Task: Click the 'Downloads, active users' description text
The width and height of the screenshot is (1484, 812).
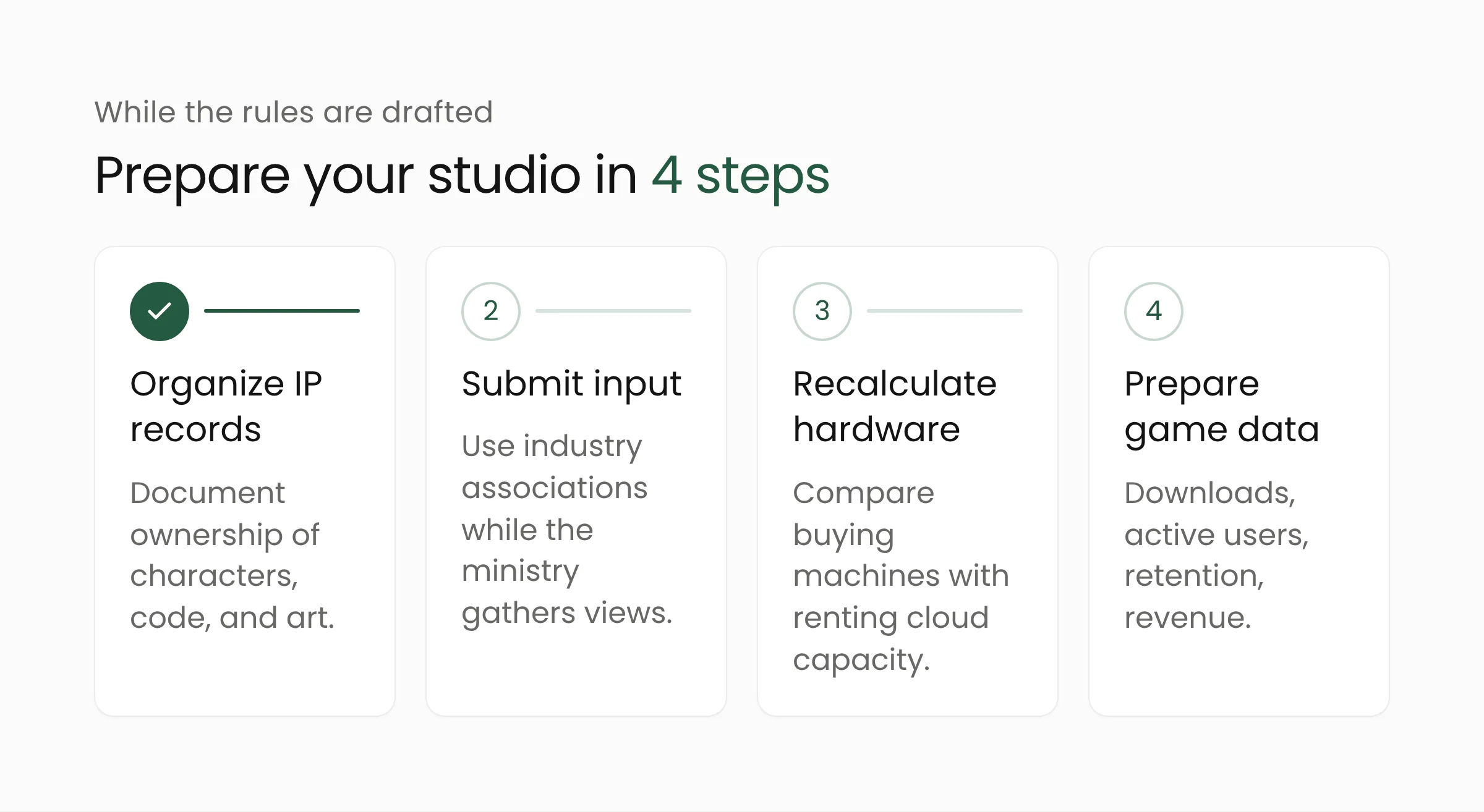Action: tap(1217, 555)
